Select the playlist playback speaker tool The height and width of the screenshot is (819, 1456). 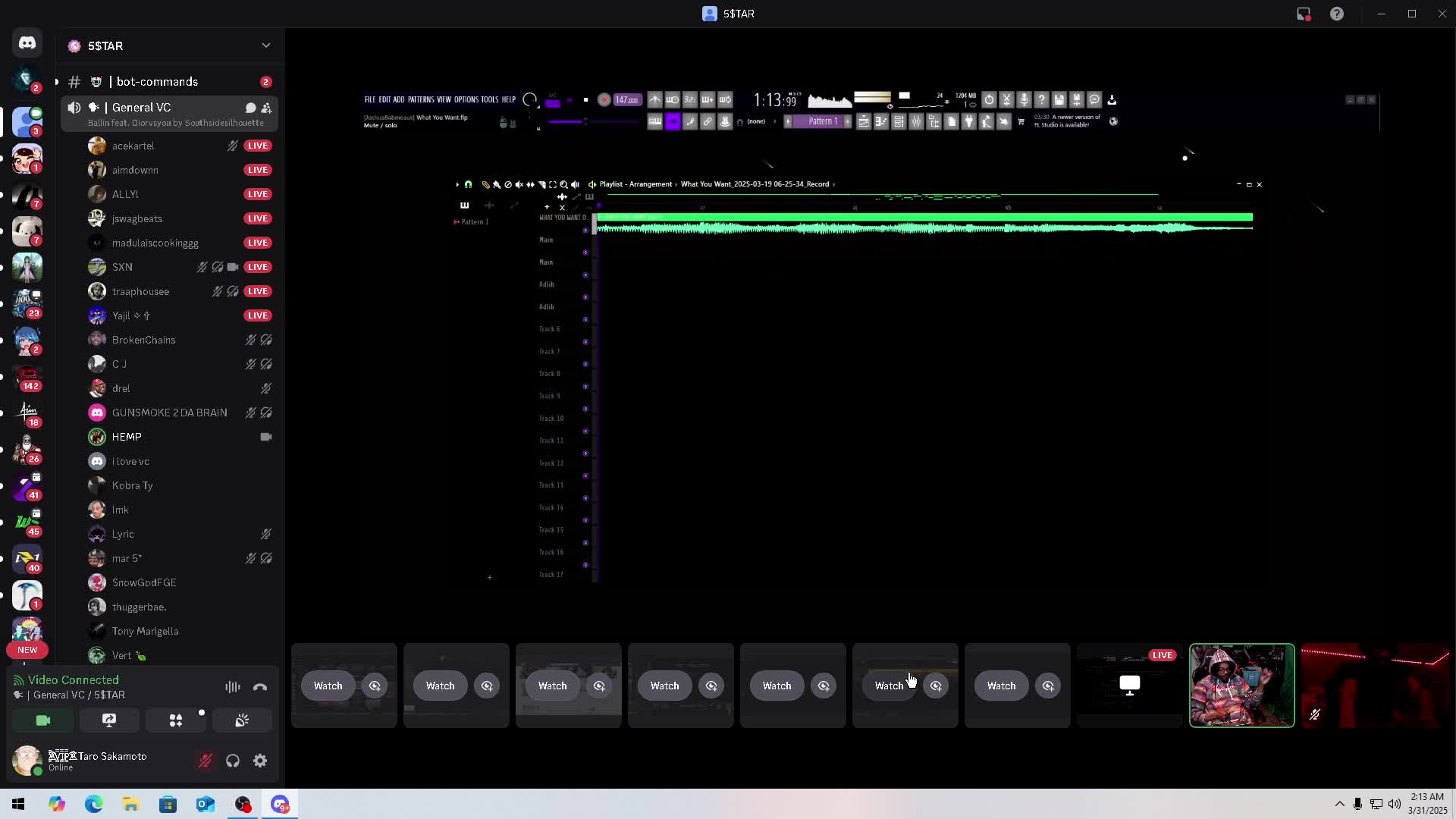pyautogui.click(x=575, y=184)
